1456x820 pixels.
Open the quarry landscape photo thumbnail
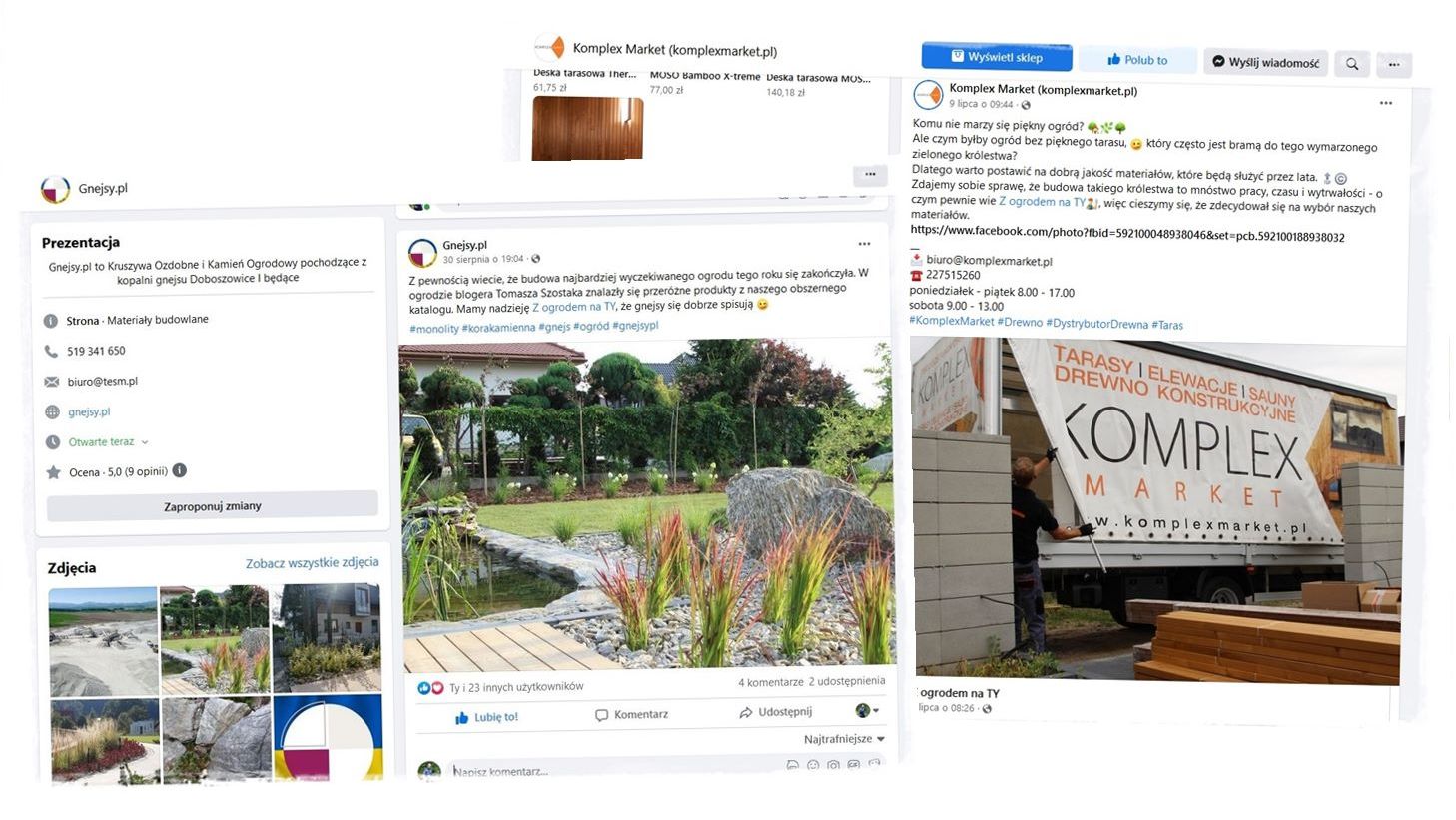pyautogui.click(x=103, y=641)
